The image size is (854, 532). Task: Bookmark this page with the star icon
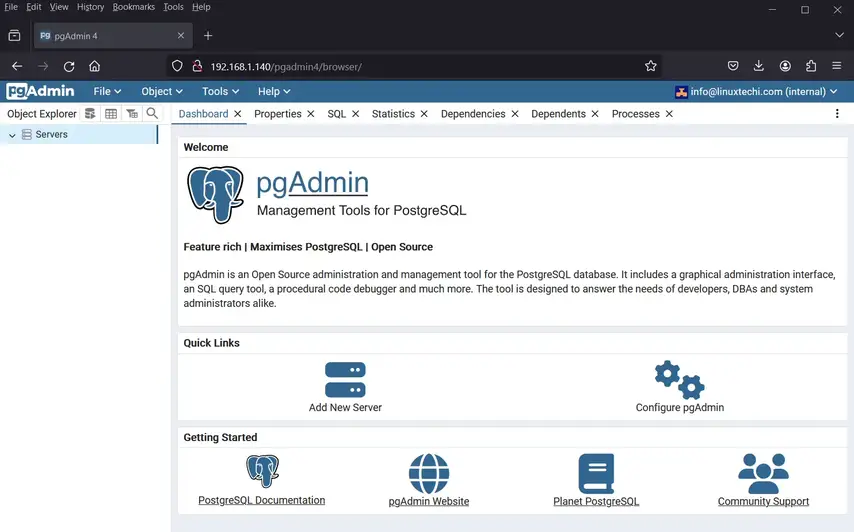pos(651,66)
